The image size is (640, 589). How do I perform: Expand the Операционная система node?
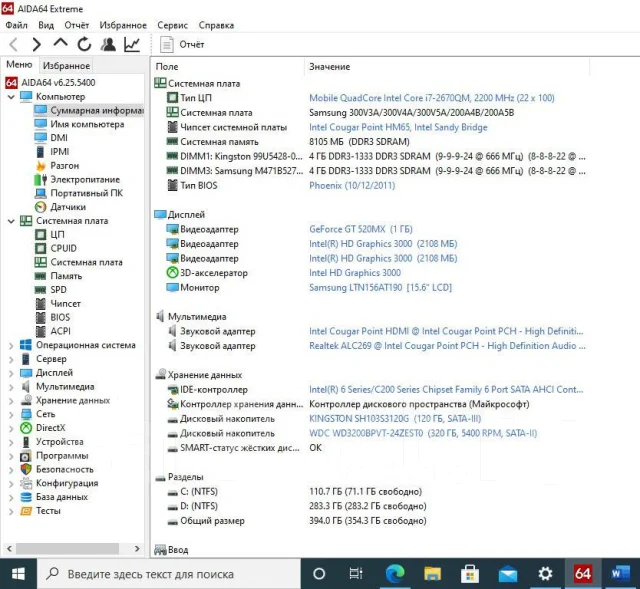11,345
